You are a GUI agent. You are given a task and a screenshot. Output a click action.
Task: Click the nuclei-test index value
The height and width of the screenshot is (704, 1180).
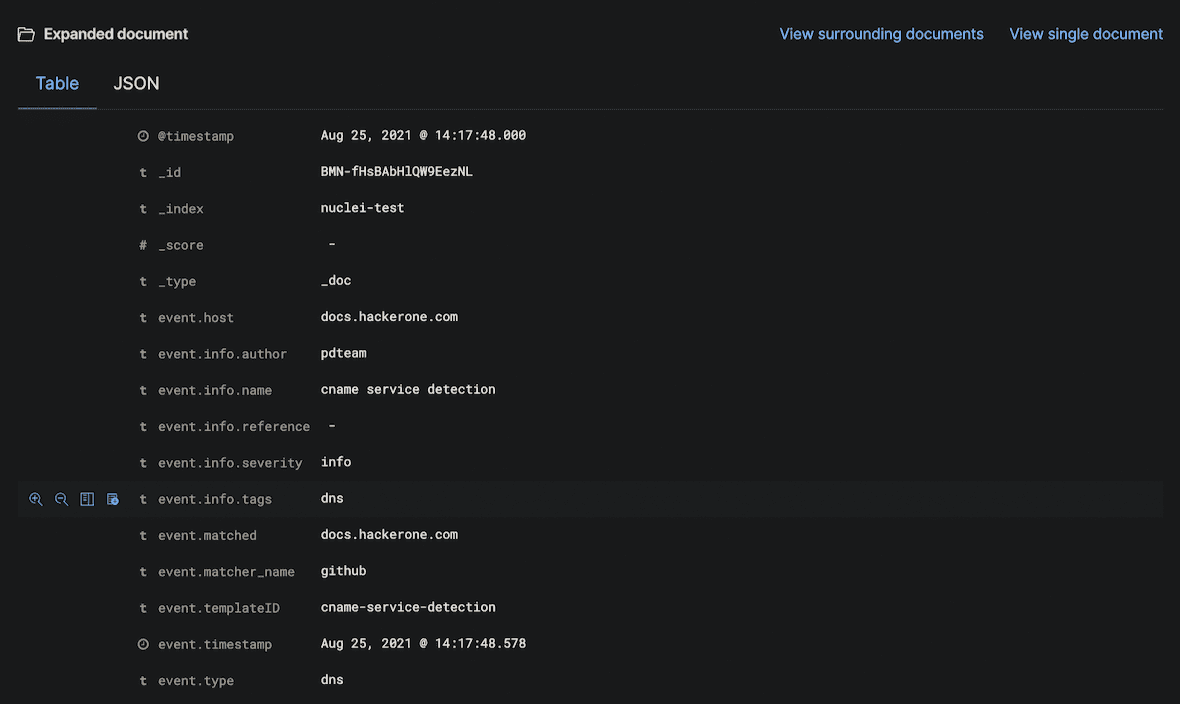[362, 208]
